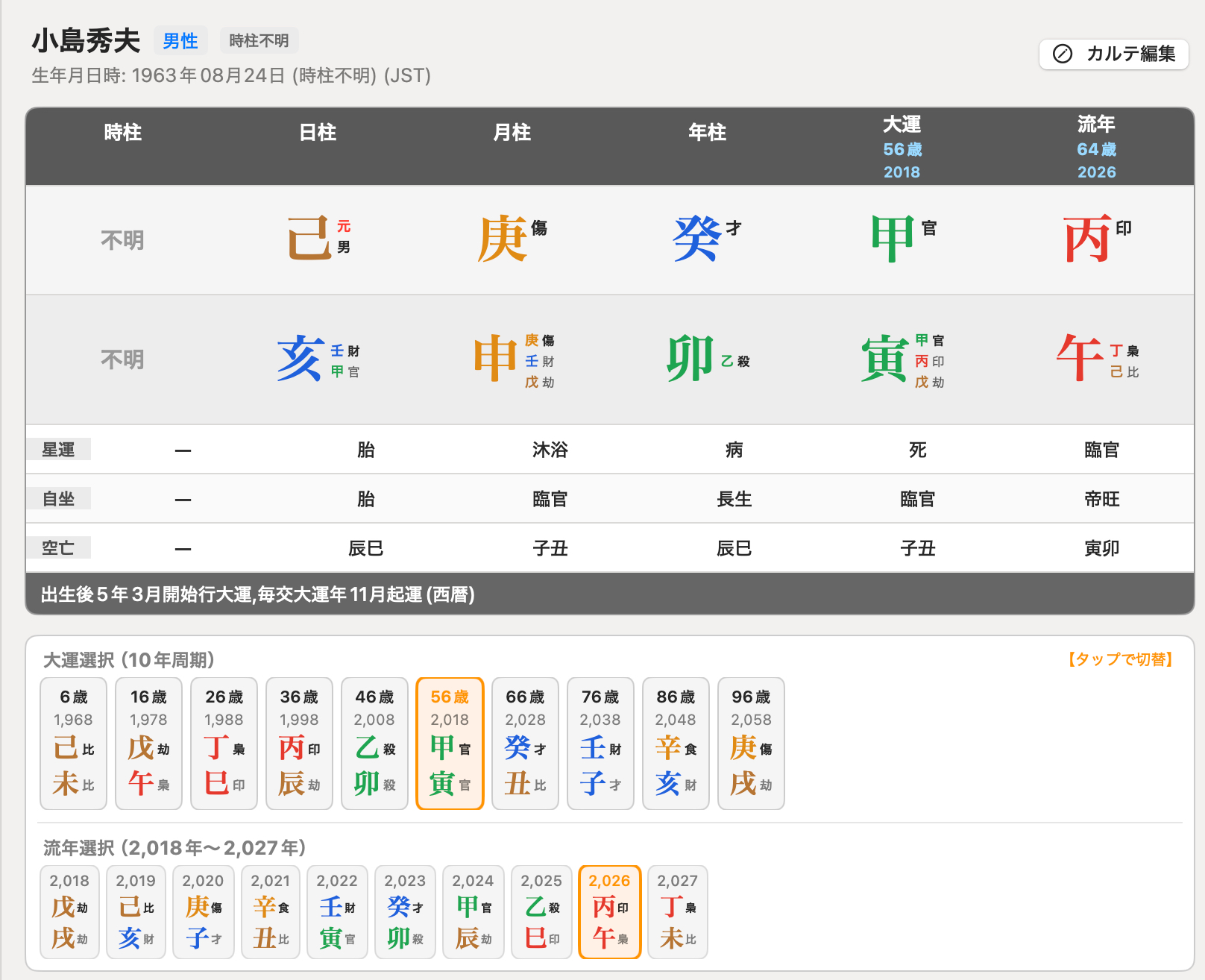Viewport: 1205px width, 980px height.
Task: Click 沐浴 in the 星運 row
Action: pos(550,450)
